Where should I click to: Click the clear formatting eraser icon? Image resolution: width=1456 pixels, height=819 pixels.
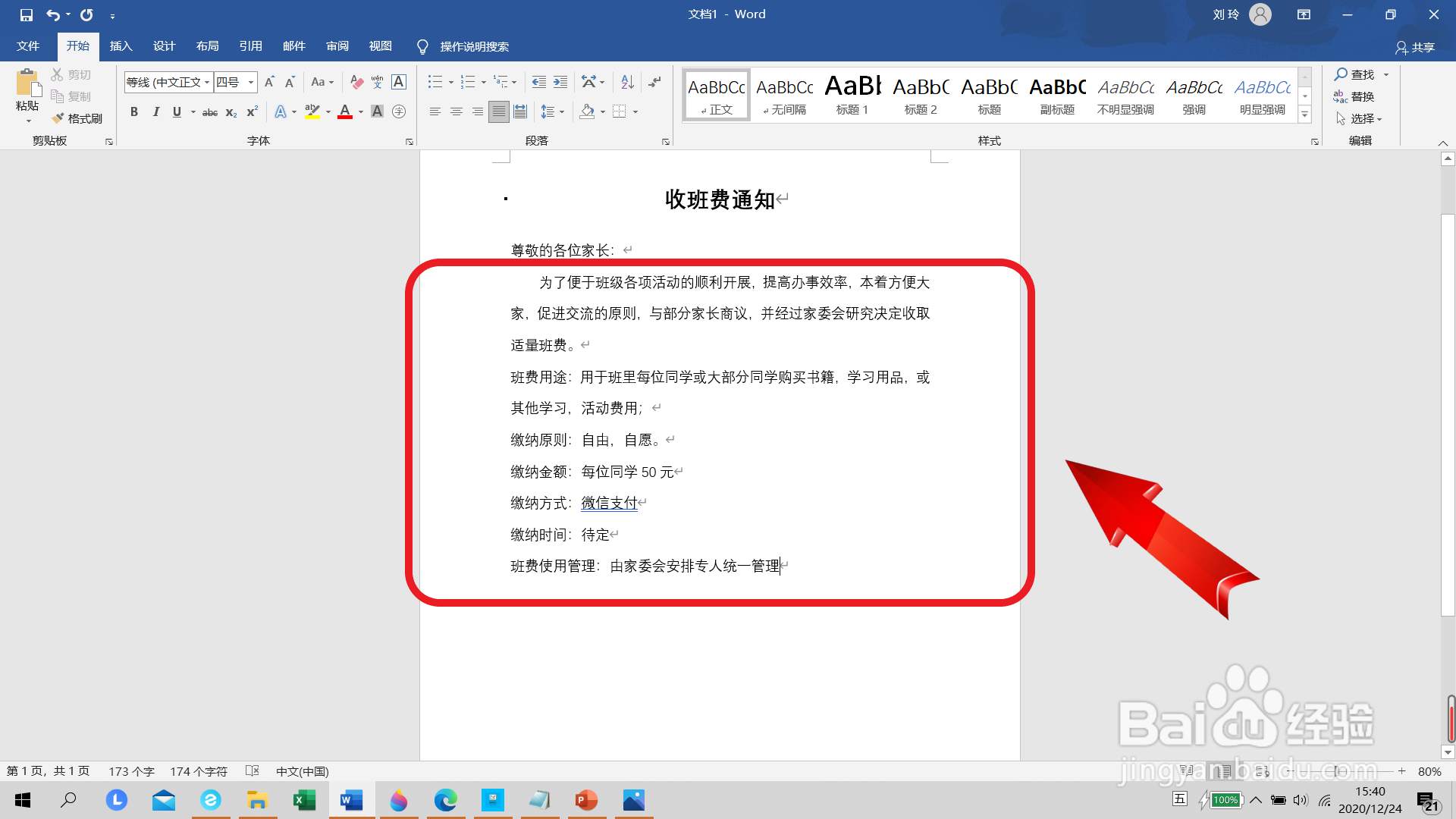(x=356, y=82)
